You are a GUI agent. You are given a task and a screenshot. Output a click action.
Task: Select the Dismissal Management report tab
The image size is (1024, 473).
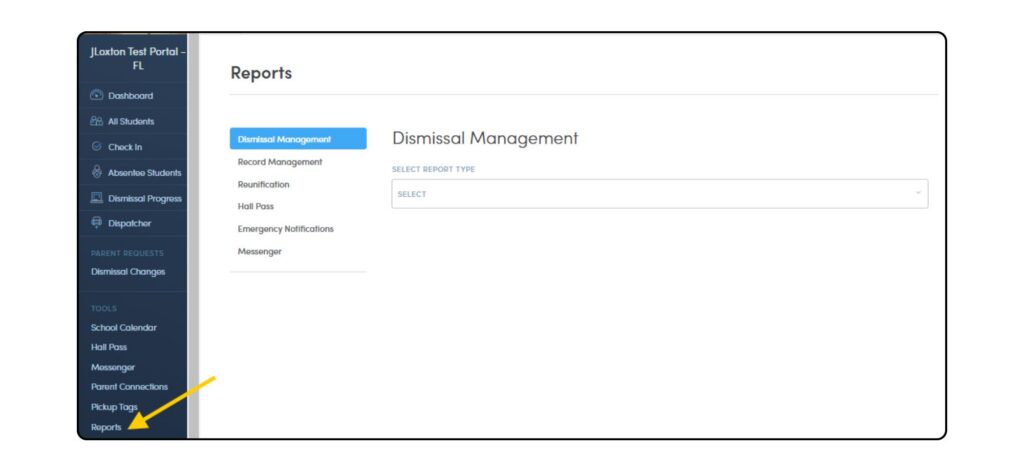(x=285, y=139)
